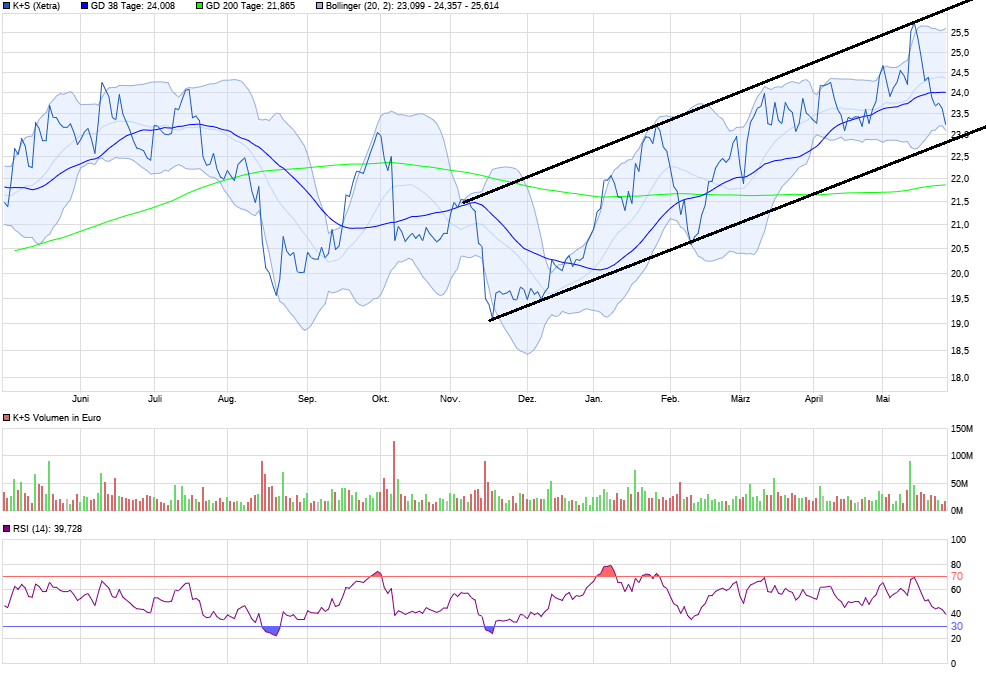Click the red overbought RSI peak in January
Image resolution: width=986 pixels, height=673 pixels.
tap(607, 571)
